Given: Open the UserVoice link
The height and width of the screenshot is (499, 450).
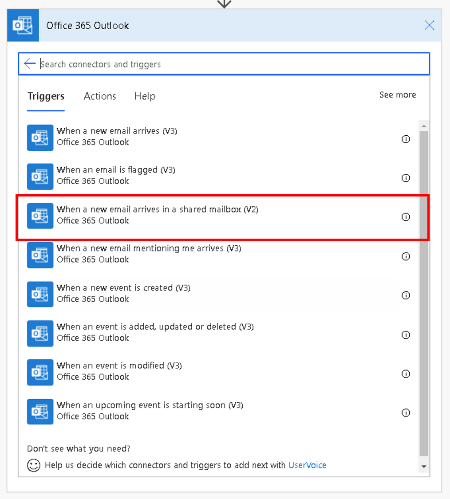Looking at the screenshot, I should point(307,465).
